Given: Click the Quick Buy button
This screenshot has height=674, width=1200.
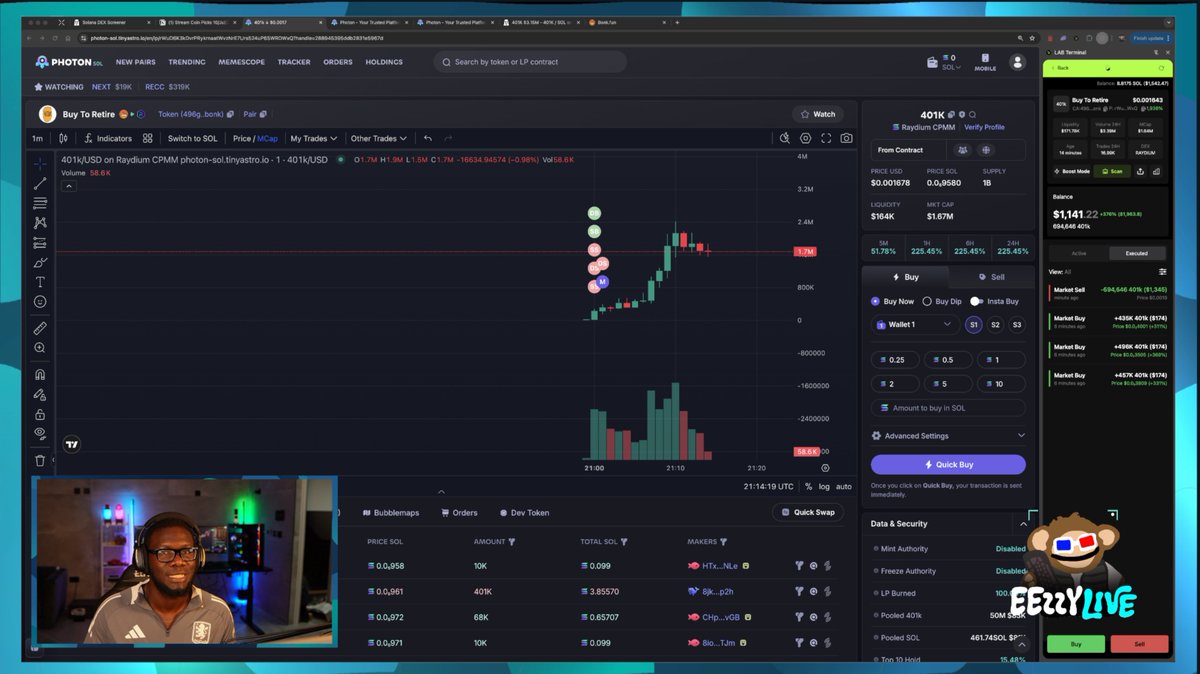Looking at the screenshot, I should (948, 464).
